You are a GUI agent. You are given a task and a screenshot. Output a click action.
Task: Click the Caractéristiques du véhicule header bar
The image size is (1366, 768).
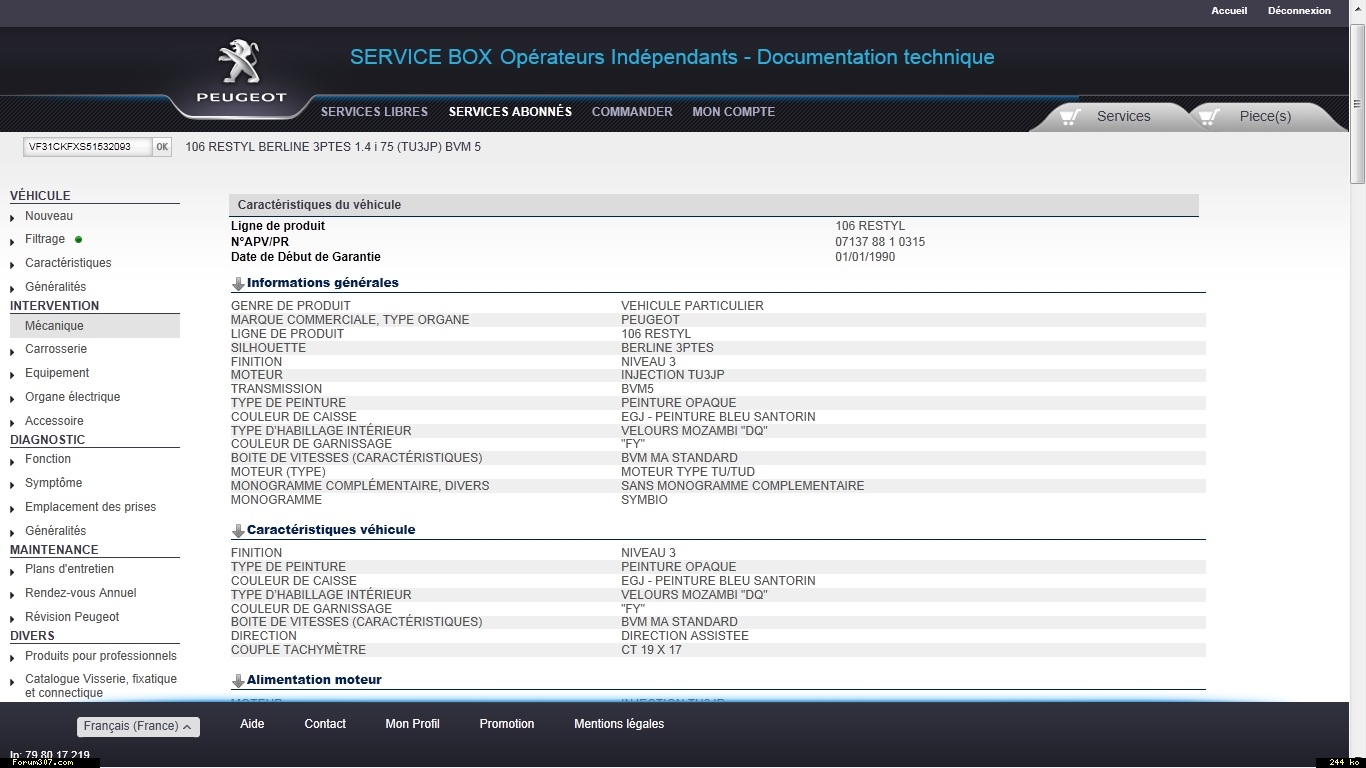tap(714, 205)
